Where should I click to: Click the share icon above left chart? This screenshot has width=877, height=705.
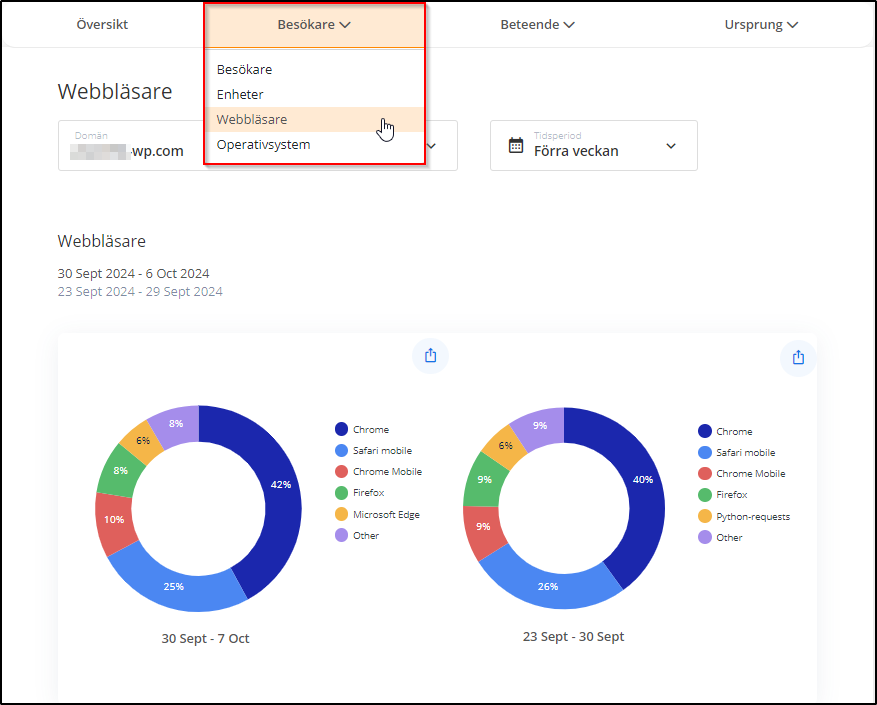(431, 355)
